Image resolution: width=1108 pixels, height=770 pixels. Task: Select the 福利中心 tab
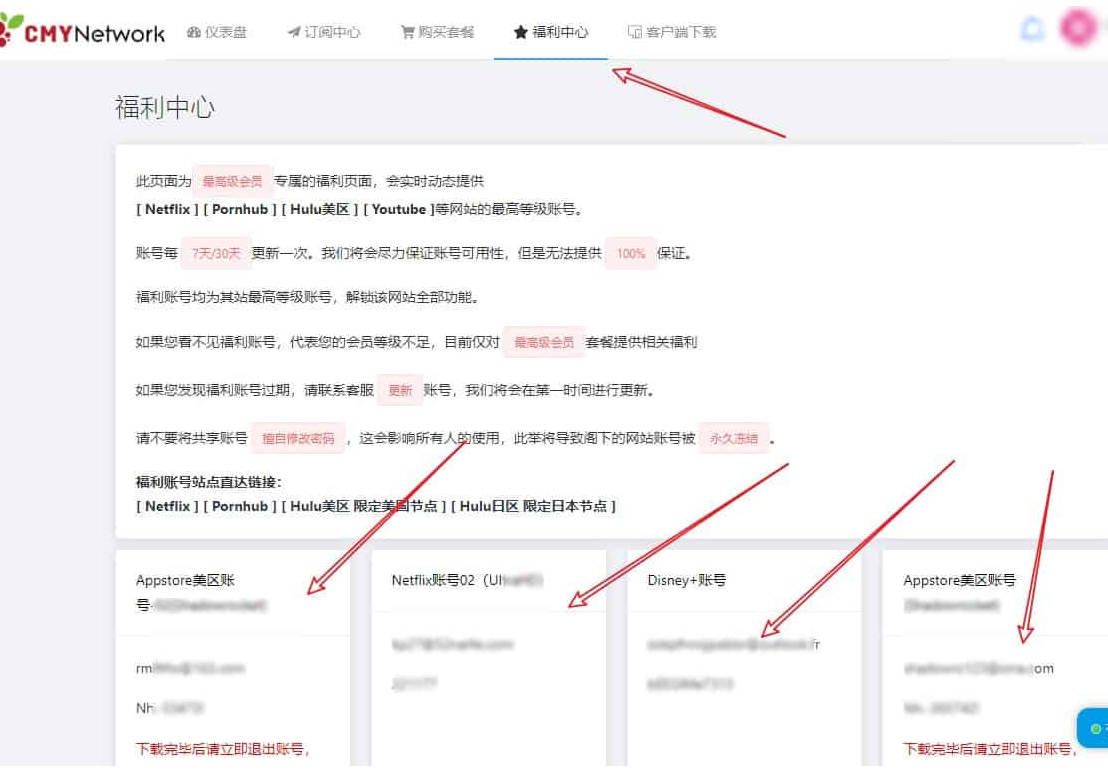(551, 32)
